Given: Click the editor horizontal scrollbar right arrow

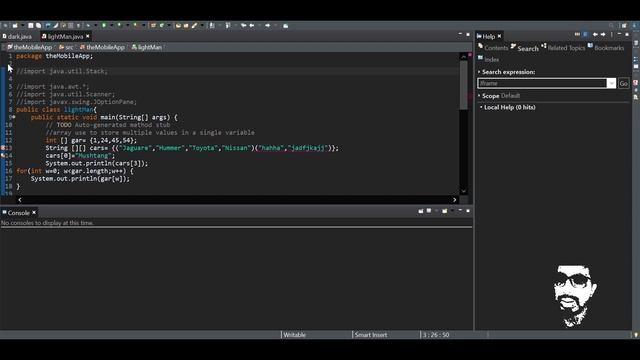Looking at the screenshot, I should click(x=454, y=200).
